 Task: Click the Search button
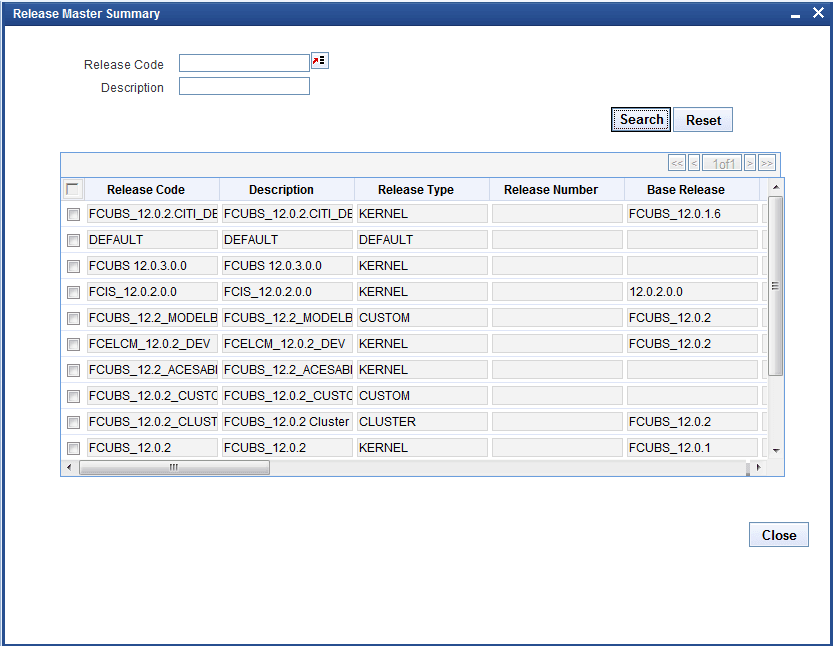[641, 120]
